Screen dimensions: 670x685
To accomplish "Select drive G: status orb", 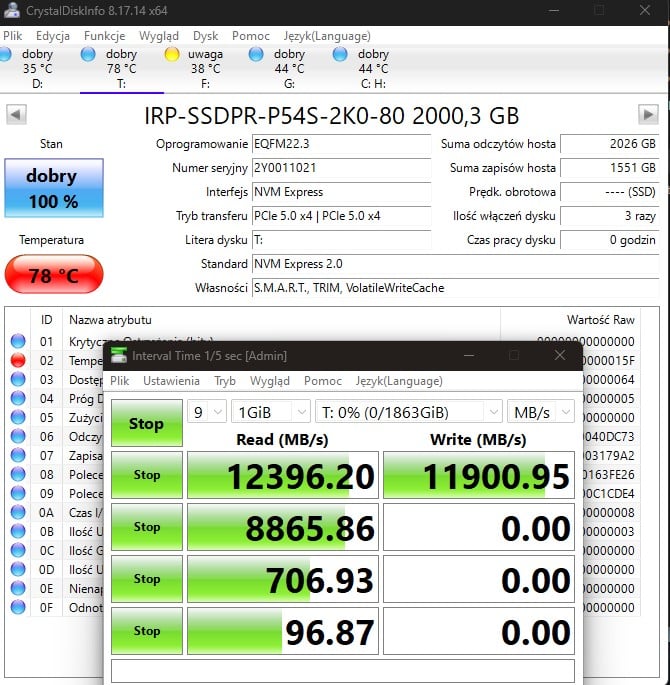I will (256, 54).
